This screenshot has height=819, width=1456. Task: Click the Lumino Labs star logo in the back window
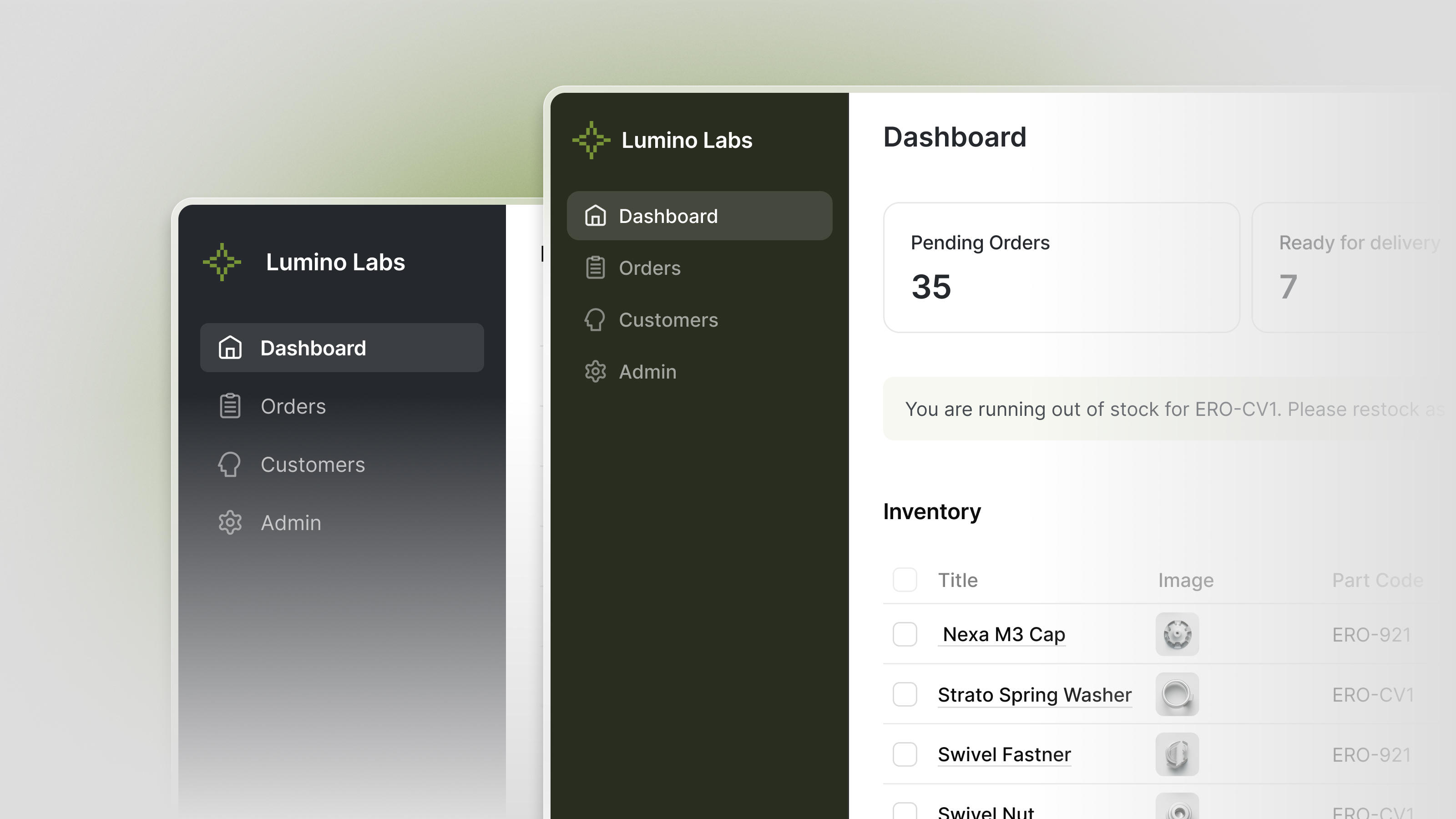coord(222,262)
